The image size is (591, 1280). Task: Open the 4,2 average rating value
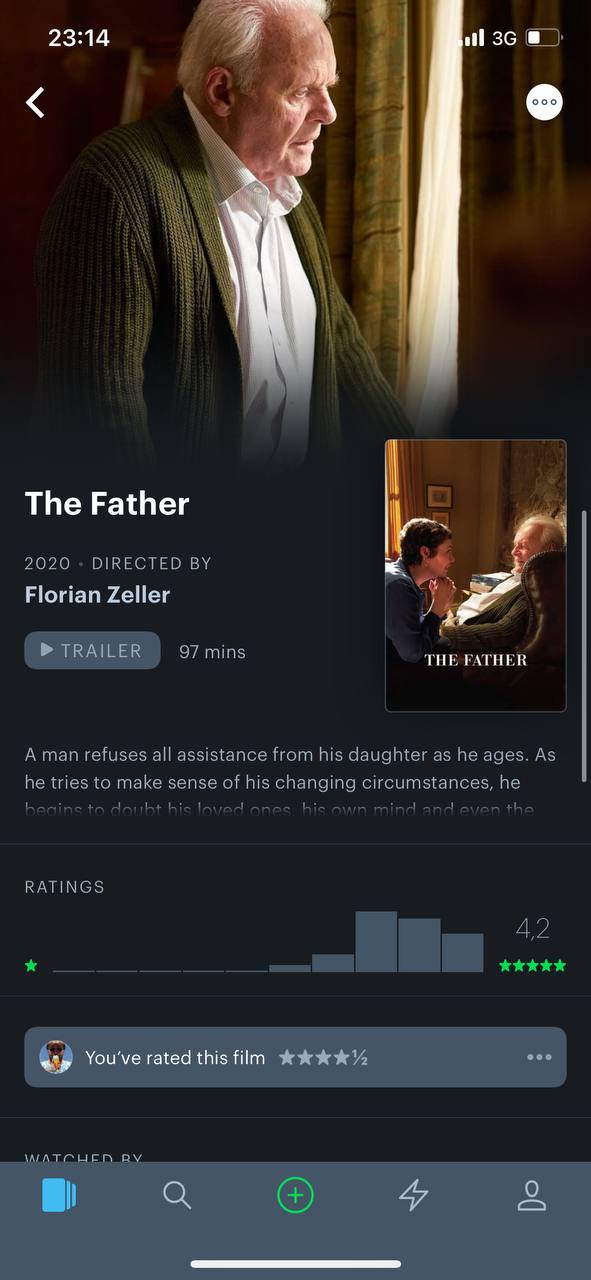[533, 929]
